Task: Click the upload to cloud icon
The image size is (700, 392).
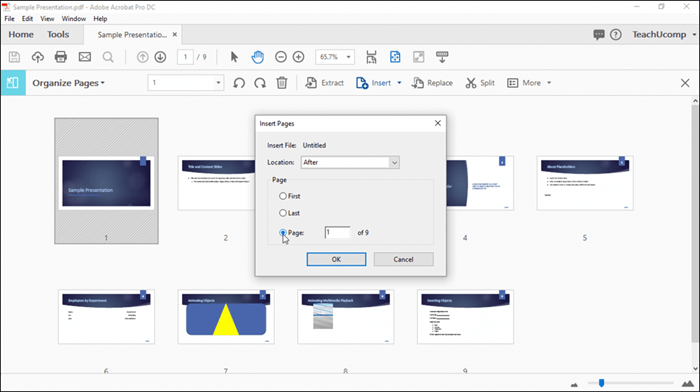Action: pos(38,57)
